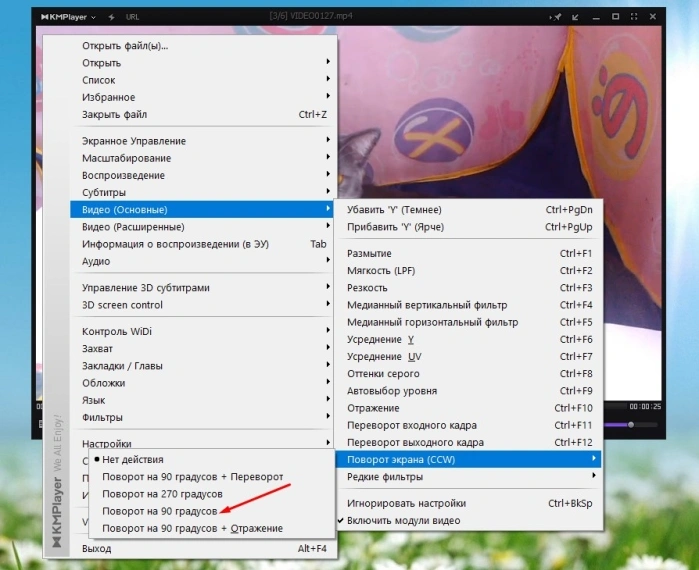
Task: Open the URL button in title bar
Action: coord(132,17)
